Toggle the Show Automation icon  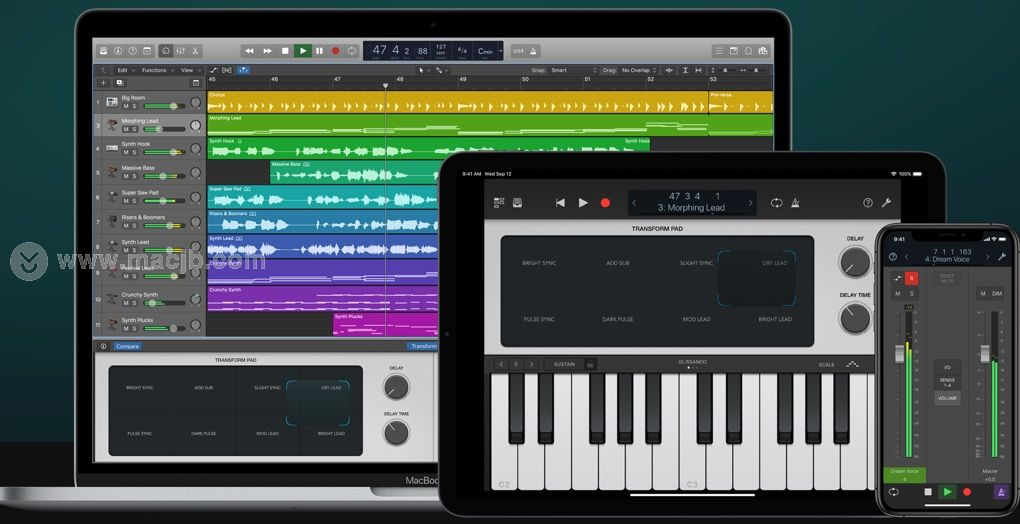[213, 70]
